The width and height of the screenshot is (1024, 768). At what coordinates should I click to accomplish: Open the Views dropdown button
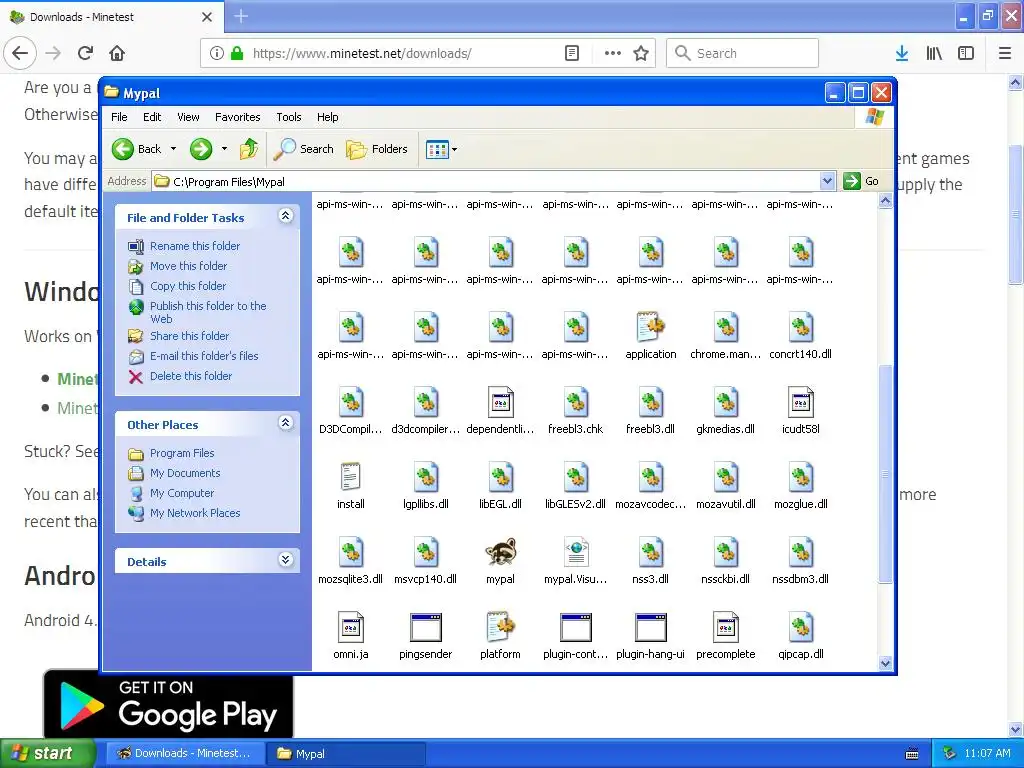coord(441,150)
